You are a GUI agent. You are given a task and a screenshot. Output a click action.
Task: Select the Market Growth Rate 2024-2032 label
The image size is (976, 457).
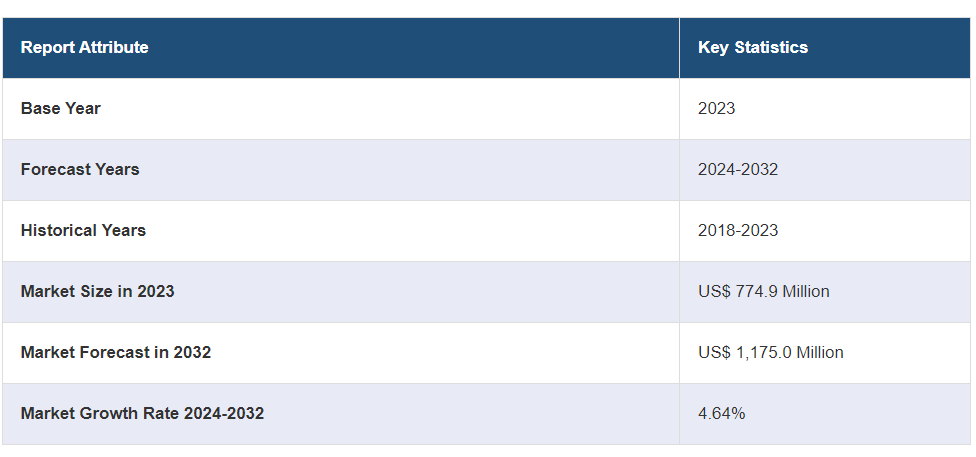(142, 413)
